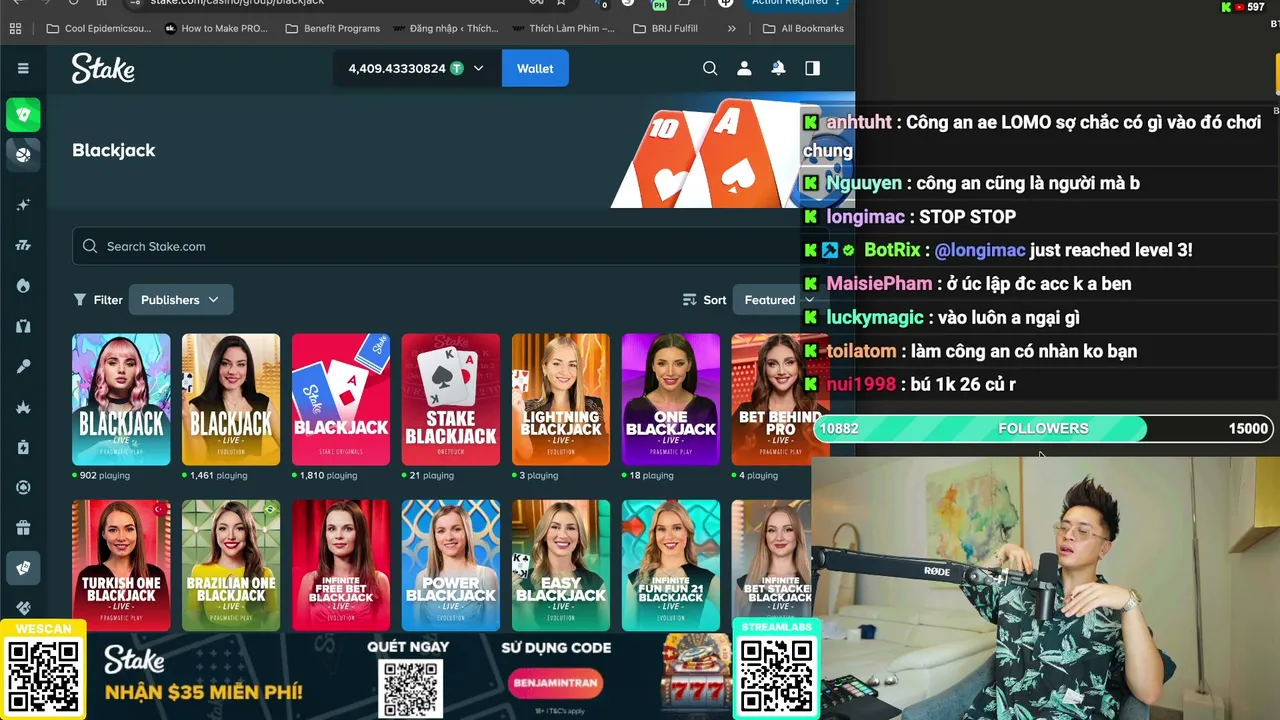Expand the Publishers filter dropdown
The height and width of the screenshot is (720, 1280).
[x=180, y=300]
